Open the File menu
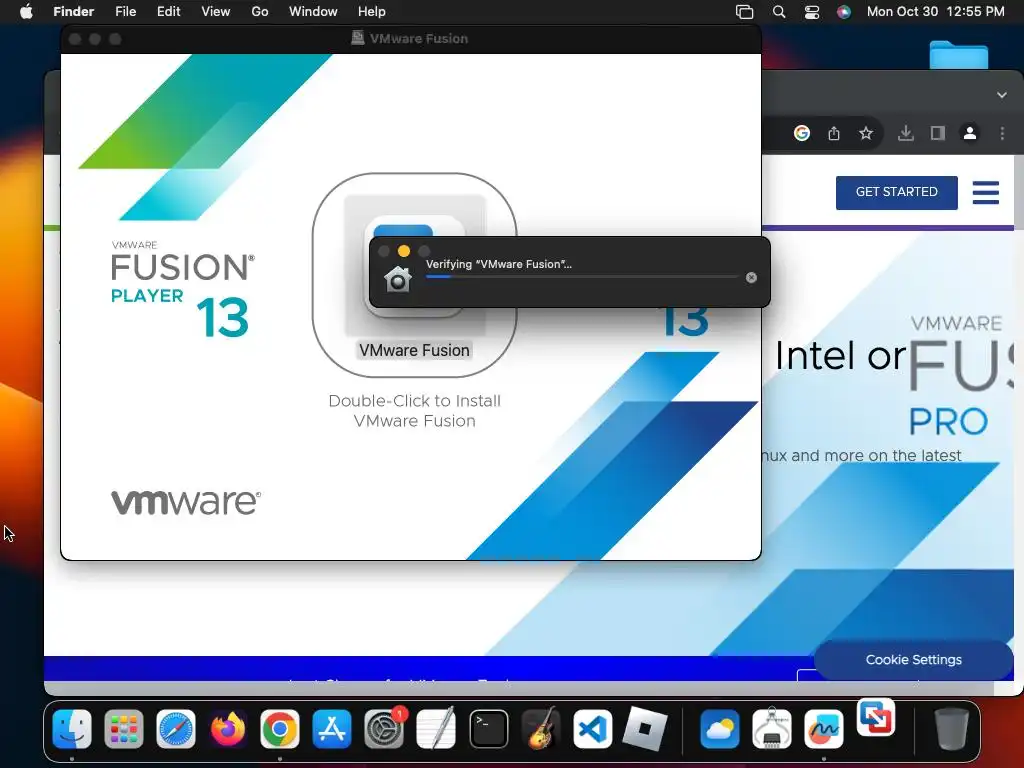 [125, 12]
